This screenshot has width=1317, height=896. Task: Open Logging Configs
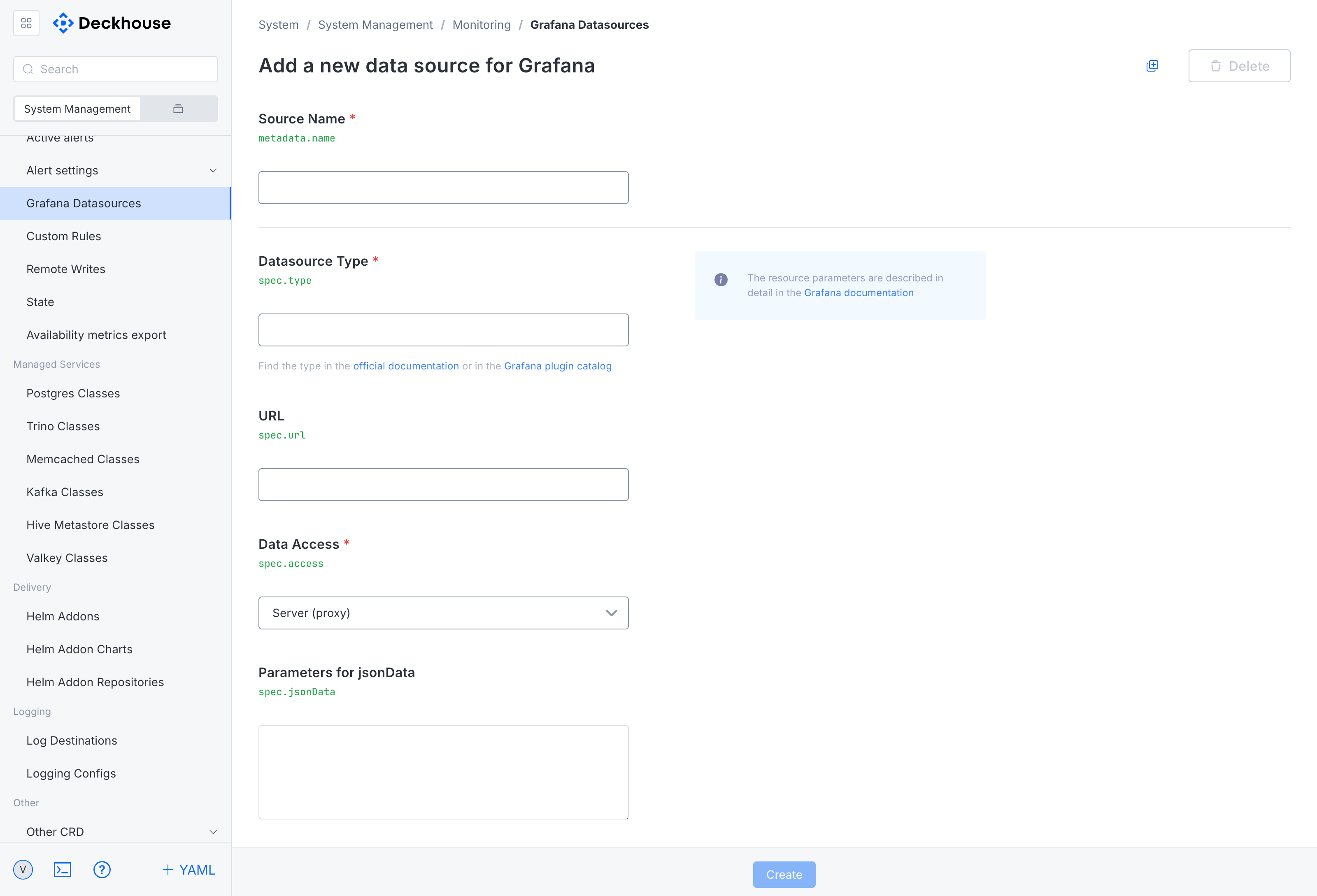point(116,773)
